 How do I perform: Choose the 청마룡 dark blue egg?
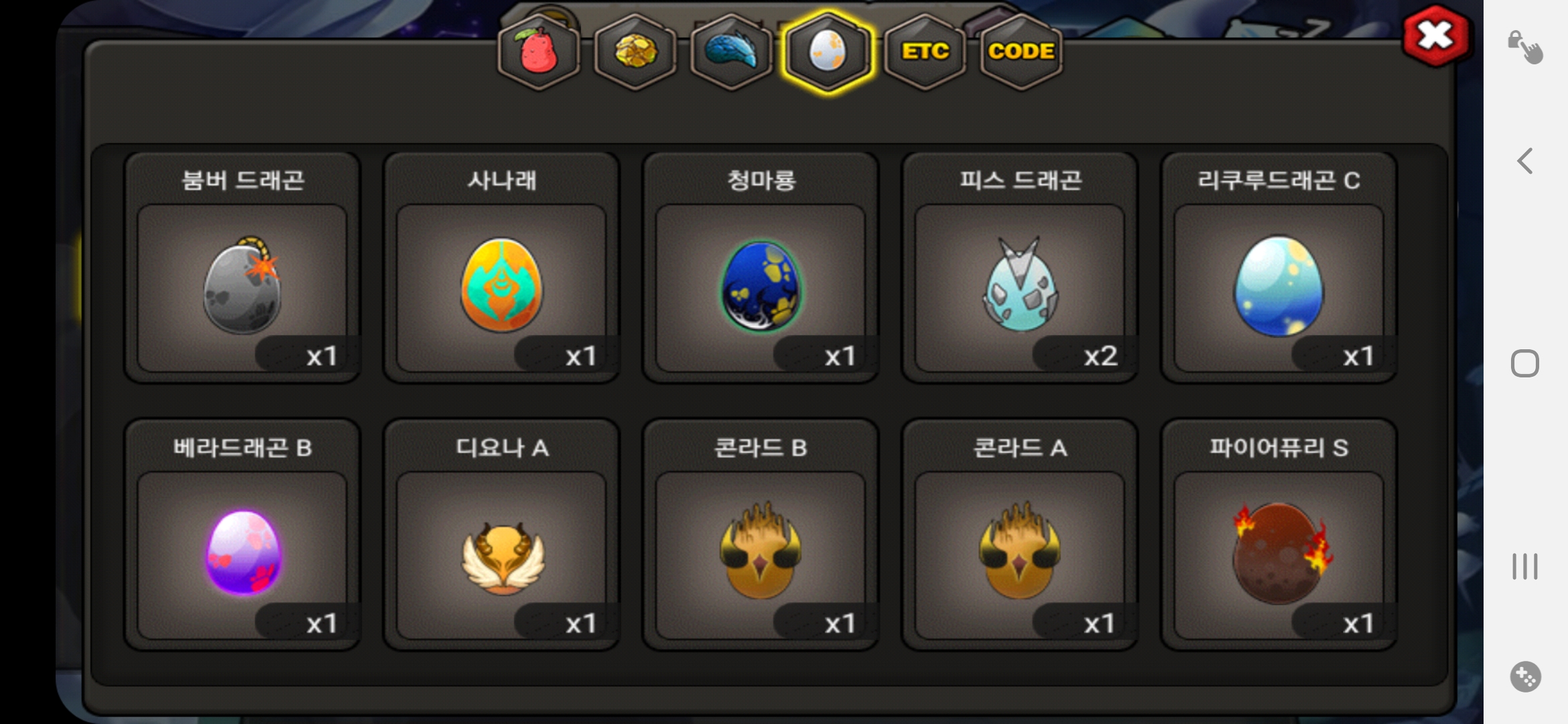click(x=761, y=268)
